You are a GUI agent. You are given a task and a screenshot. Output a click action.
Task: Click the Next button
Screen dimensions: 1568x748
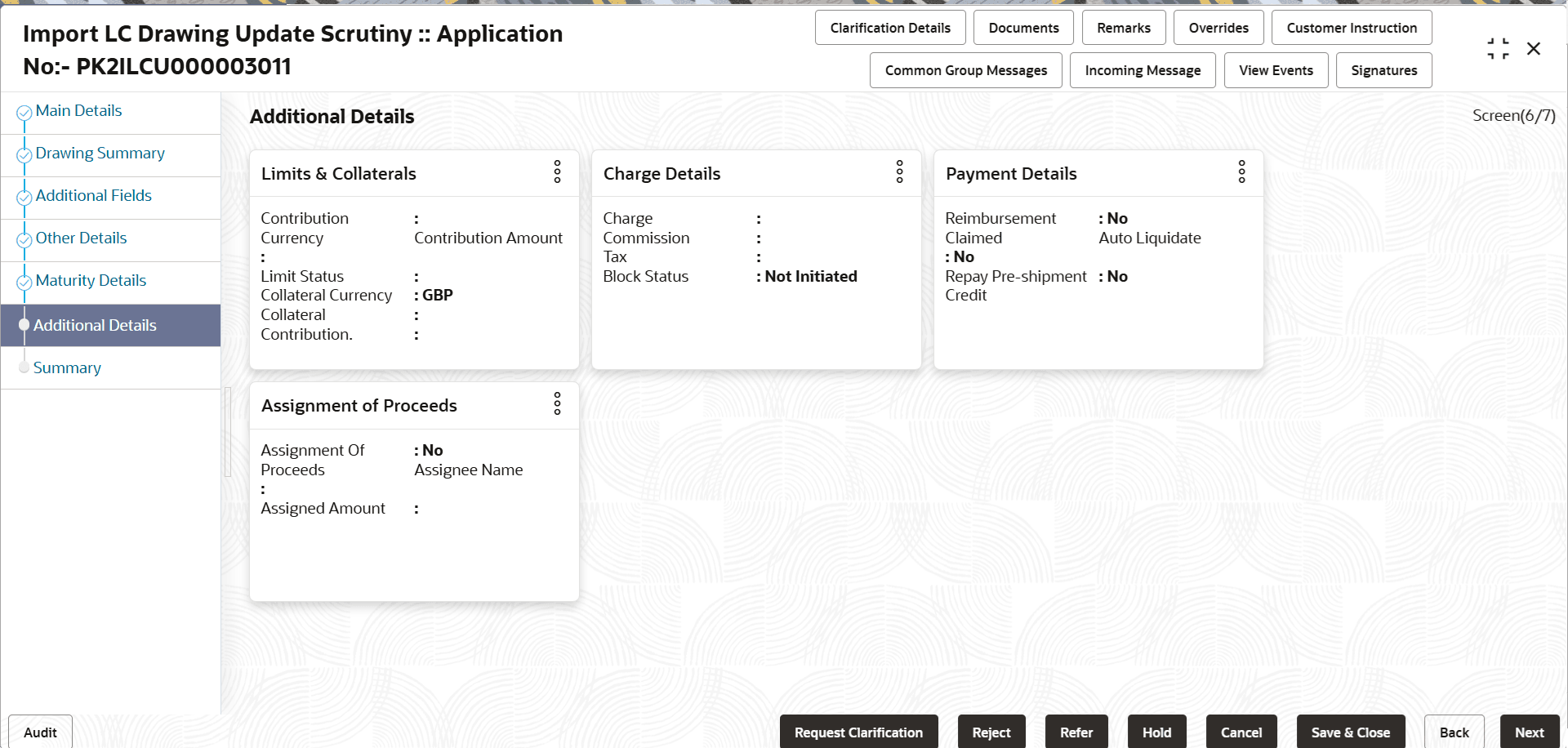click(x=1530, y=732)
